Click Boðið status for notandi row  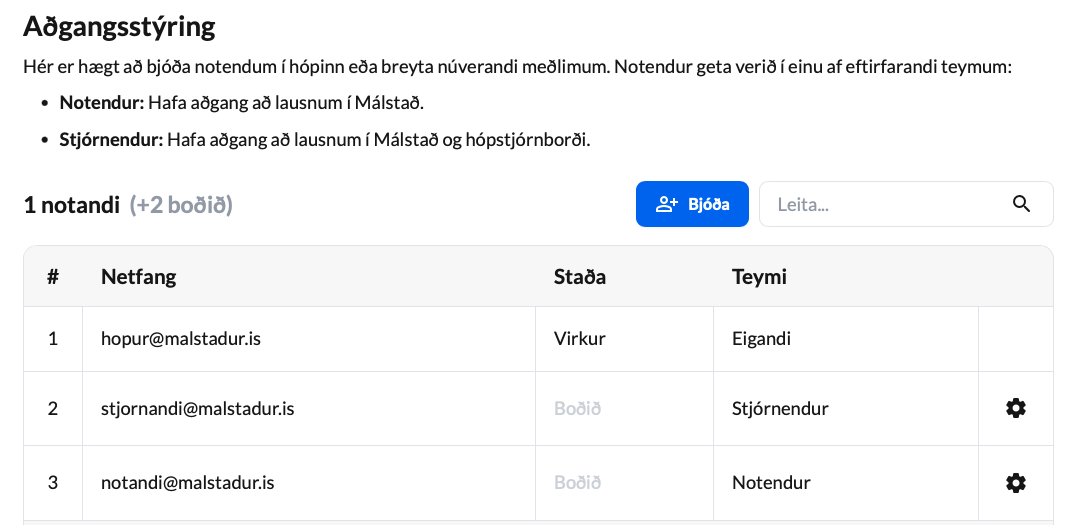[x=577, y=483]
